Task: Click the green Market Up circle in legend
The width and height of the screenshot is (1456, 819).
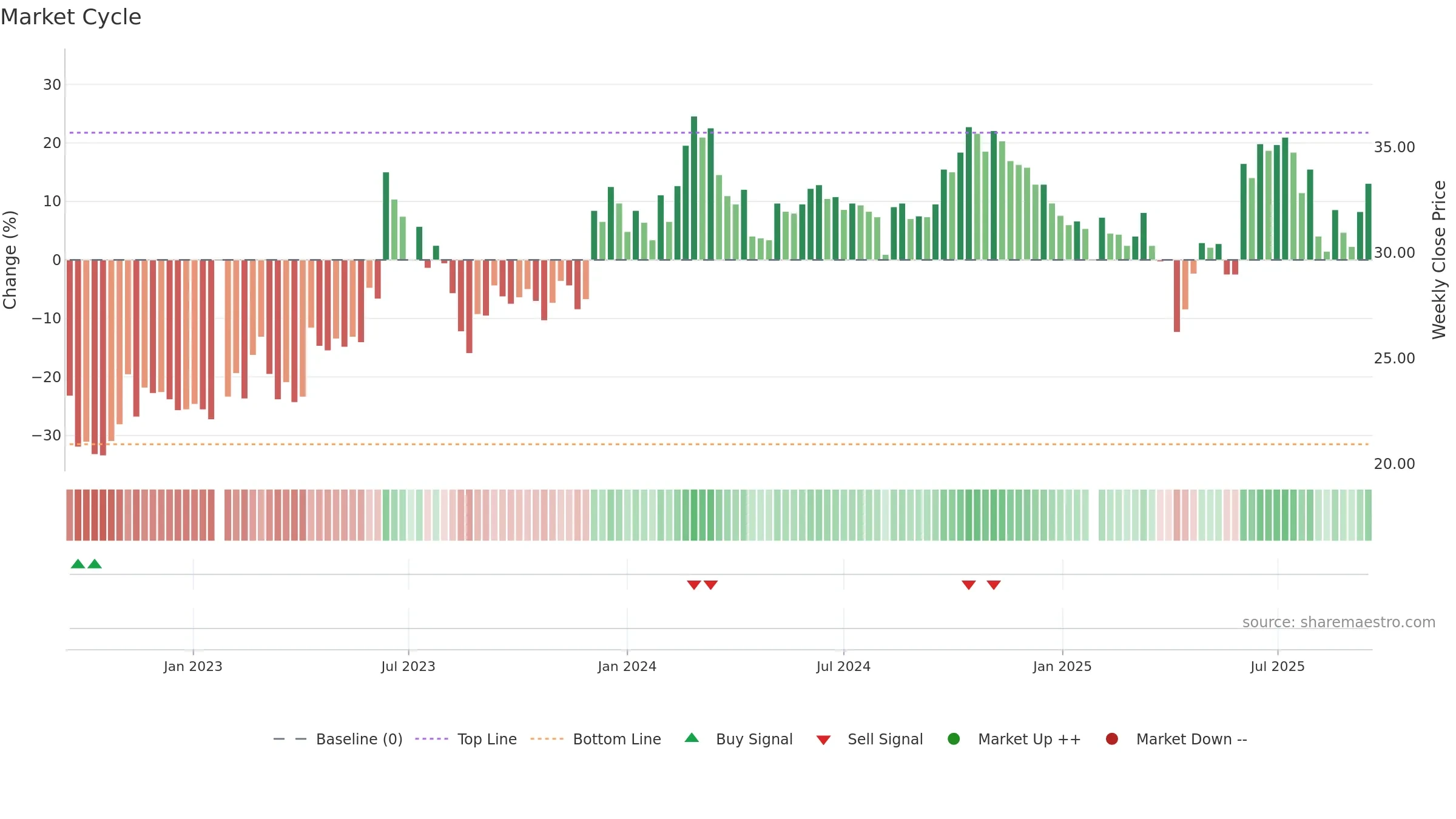Action: (x=954, y=739)
